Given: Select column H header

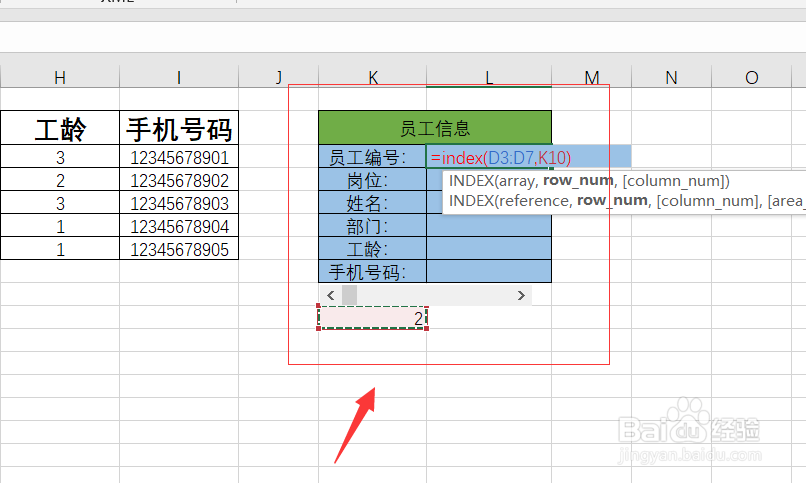Looking at the screenshot, I should [60, 77].
